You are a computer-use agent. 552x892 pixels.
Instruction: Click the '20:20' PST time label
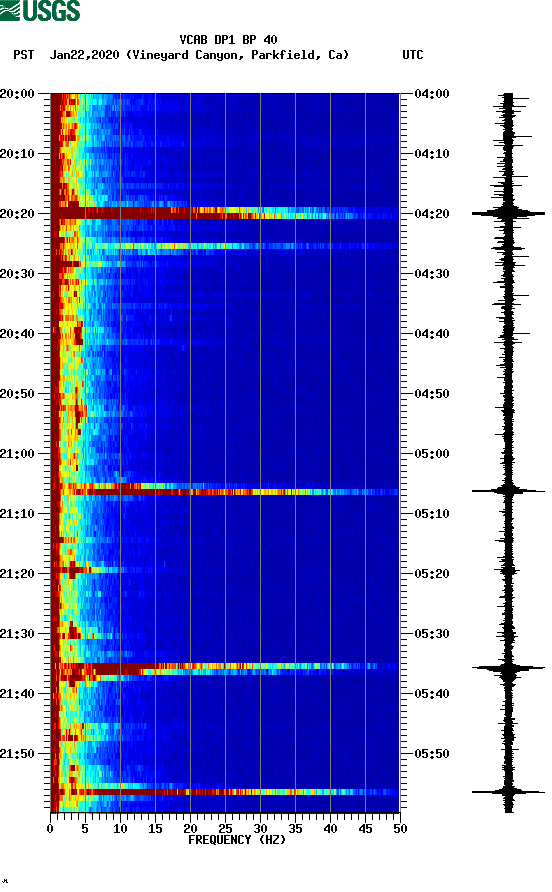pos(18,214)
